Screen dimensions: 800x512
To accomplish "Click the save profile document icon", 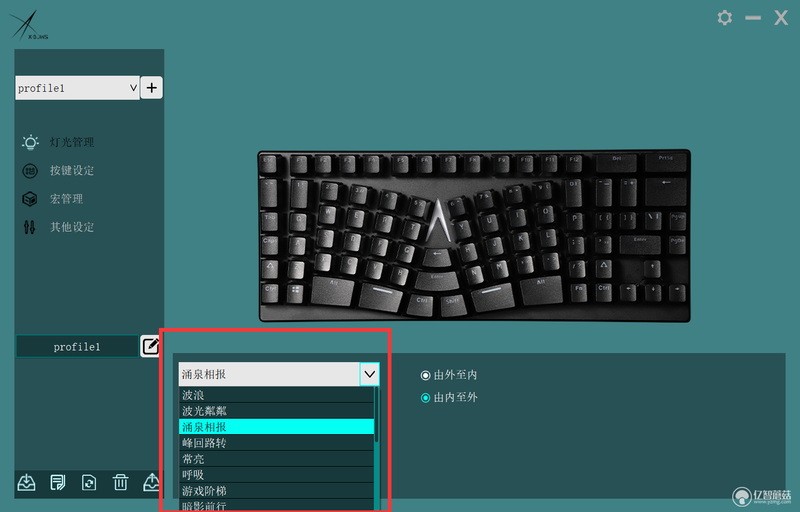I will [58, 482].
